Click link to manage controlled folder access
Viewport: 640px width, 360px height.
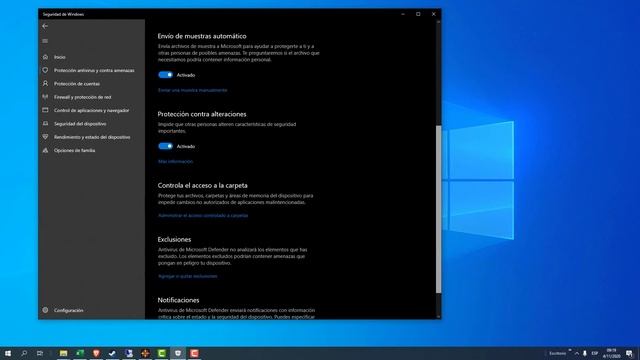pos(203,216)
